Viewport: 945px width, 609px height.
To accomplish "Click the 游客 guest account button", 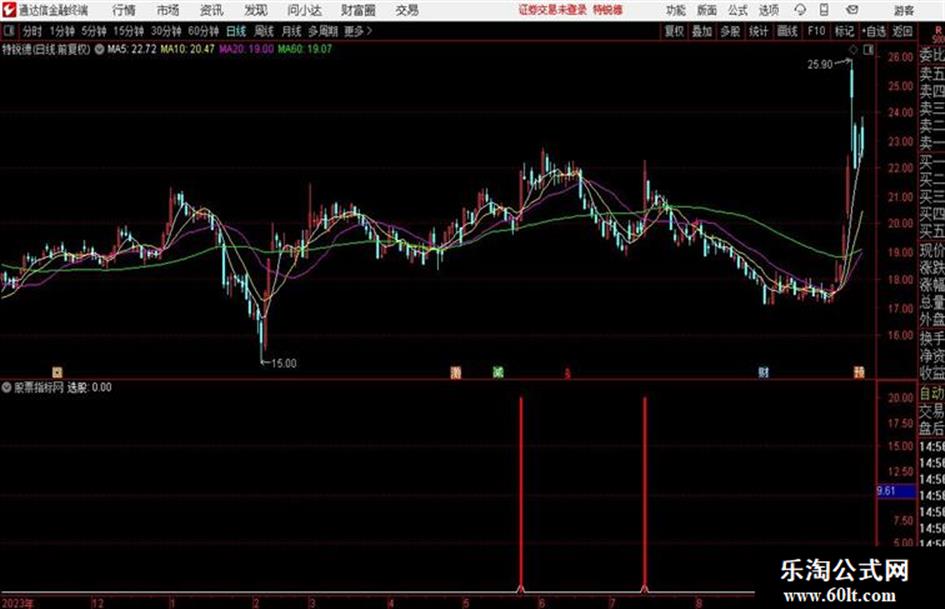I will [903, 10].
